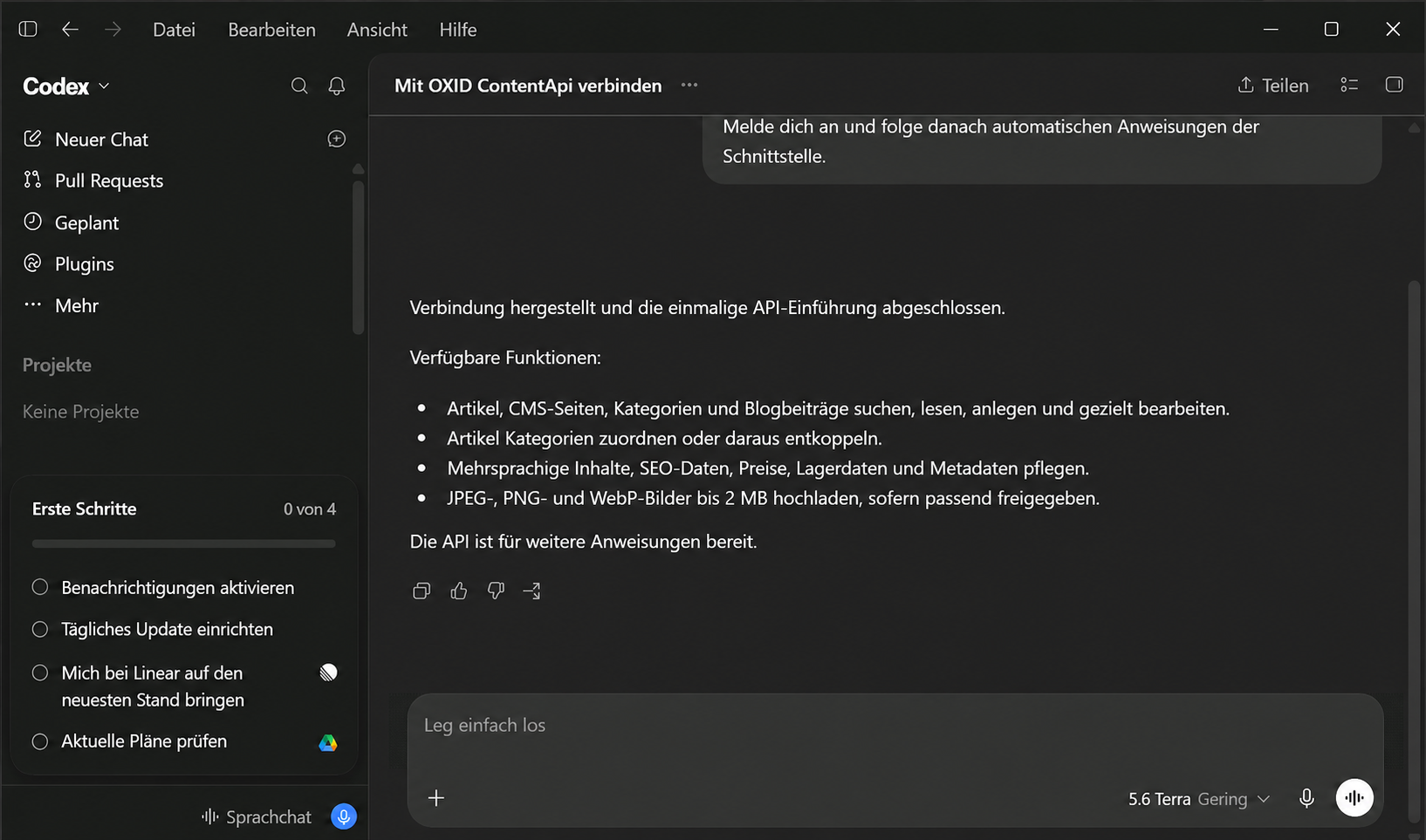1426x840 pixels.
Task: Check Aktuelle Pläne prüfen circle
Action: [x=40, y=741]
